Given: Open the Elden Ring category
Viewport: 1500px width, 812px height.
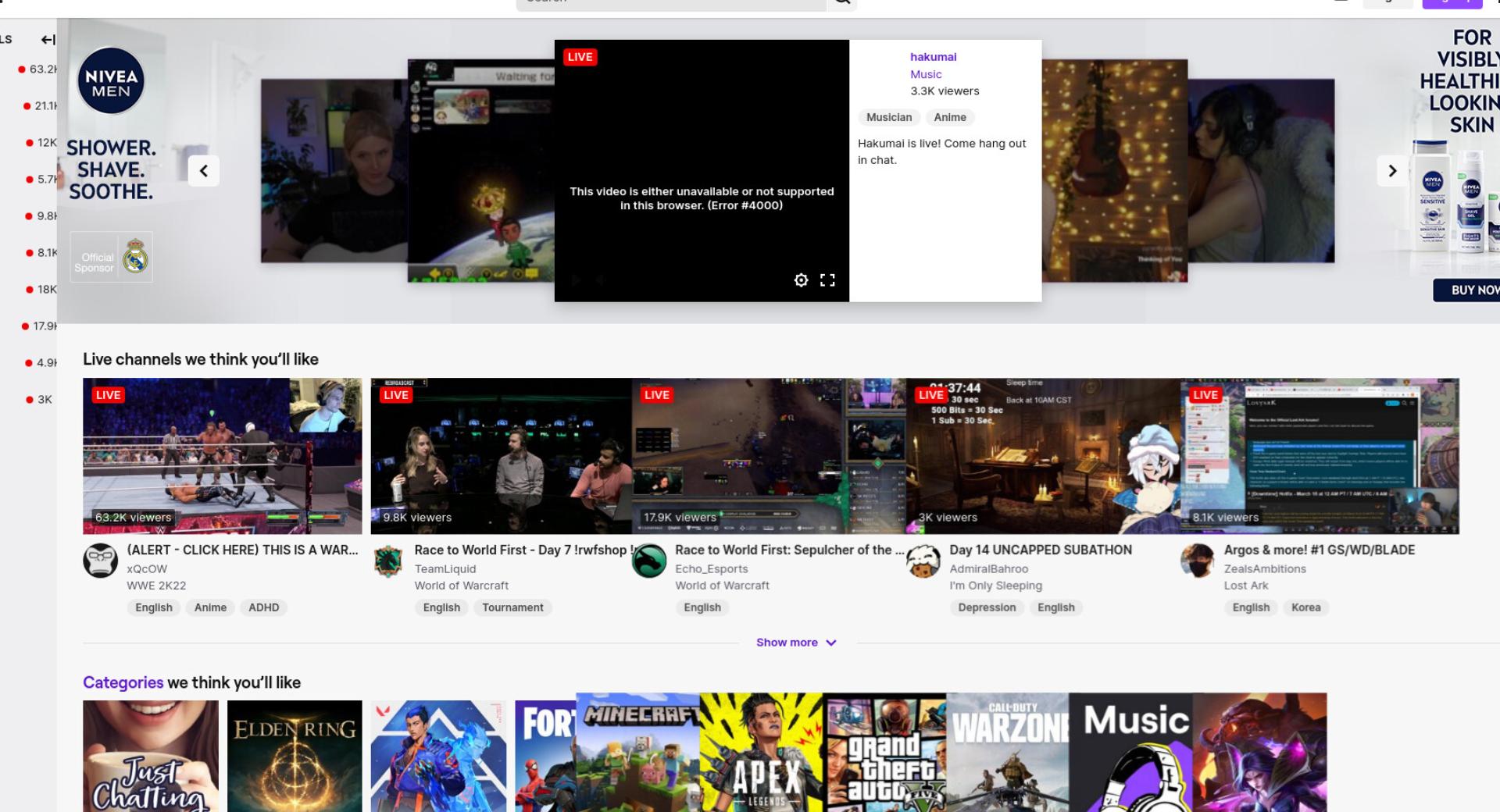Looking at the screenshot, I should pyautogui.click(x=295, y=756).
